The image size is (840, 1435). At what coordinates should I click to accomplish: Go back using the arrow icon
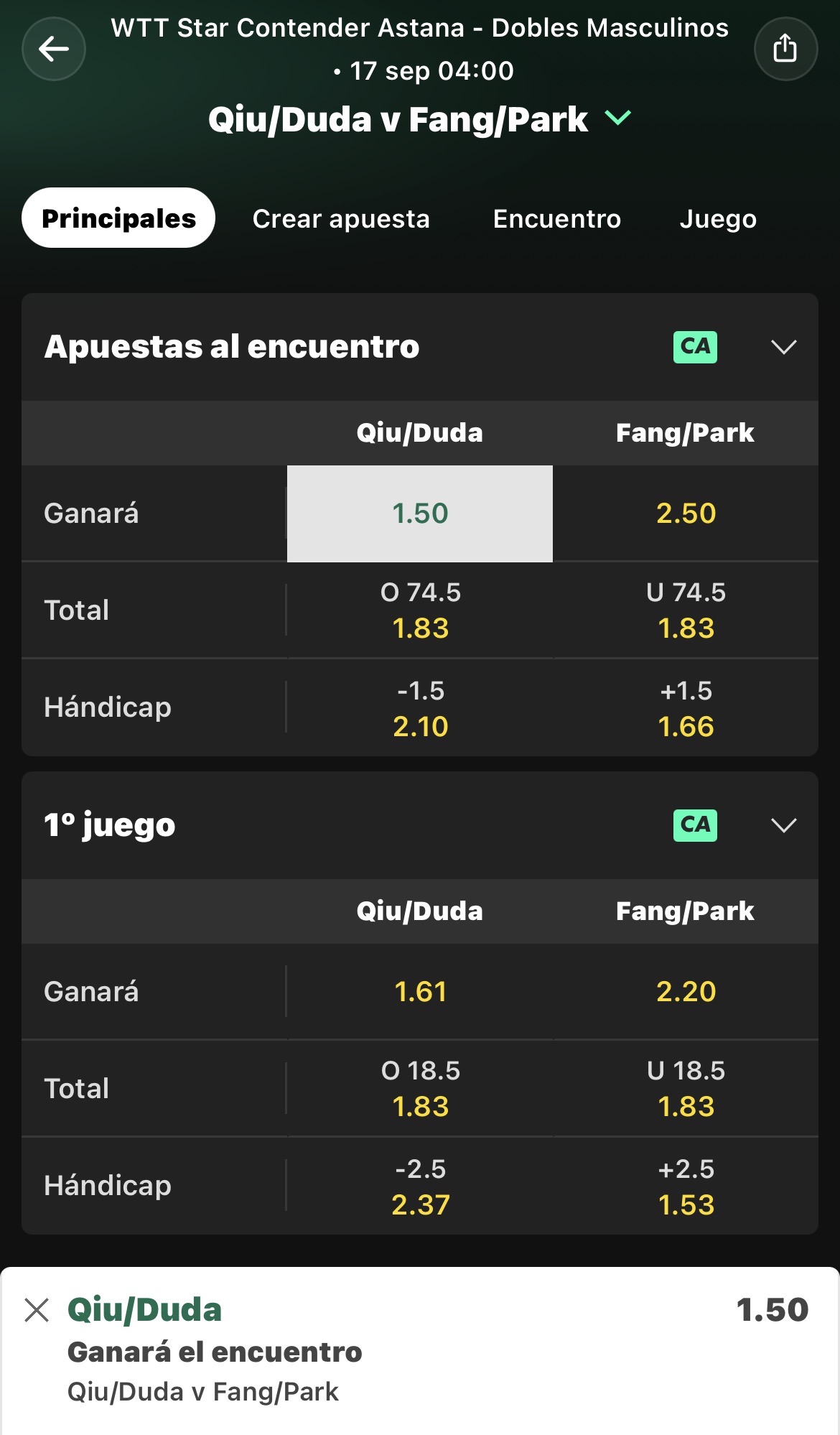point(54,49)
